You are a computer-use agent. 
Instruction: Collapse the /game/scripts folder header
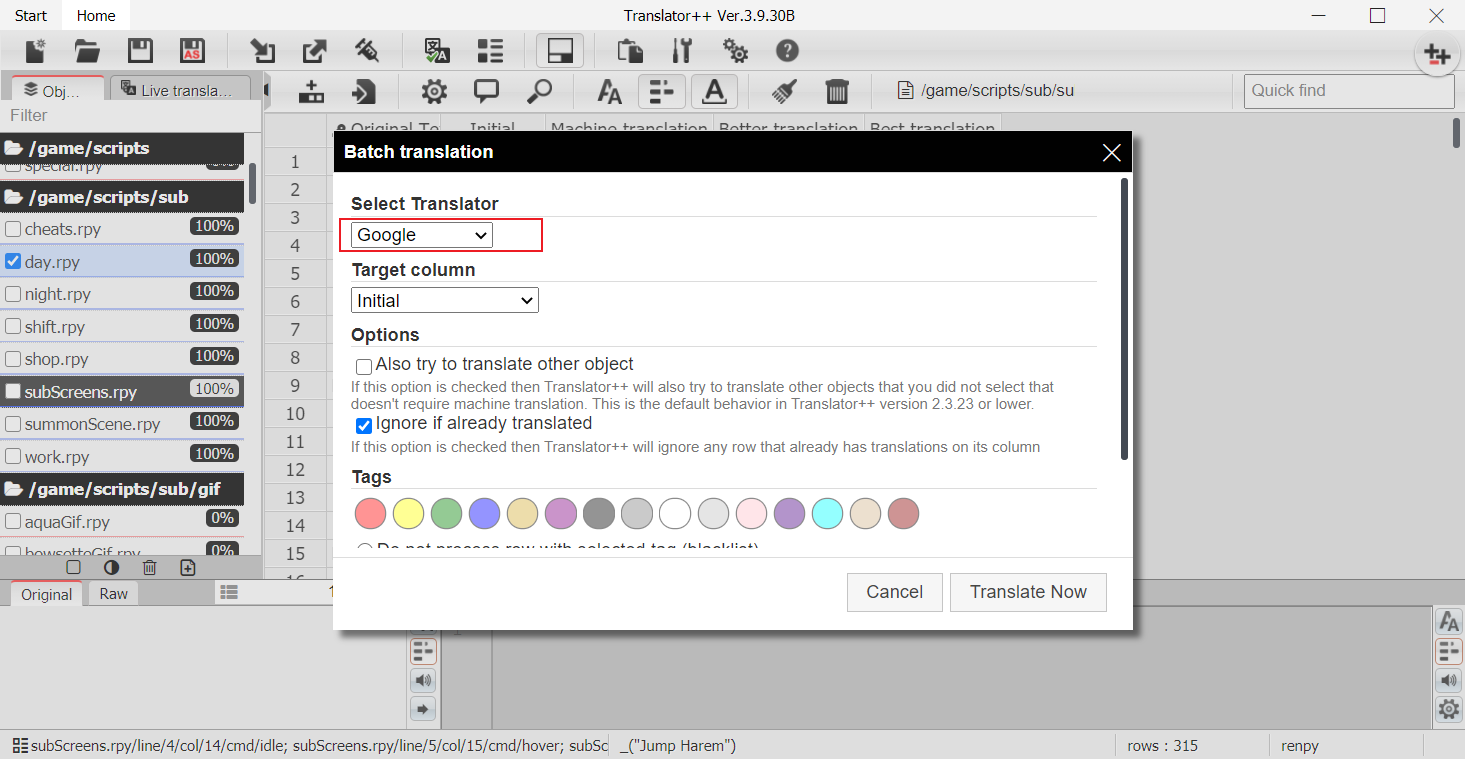[x=122, y=148]
